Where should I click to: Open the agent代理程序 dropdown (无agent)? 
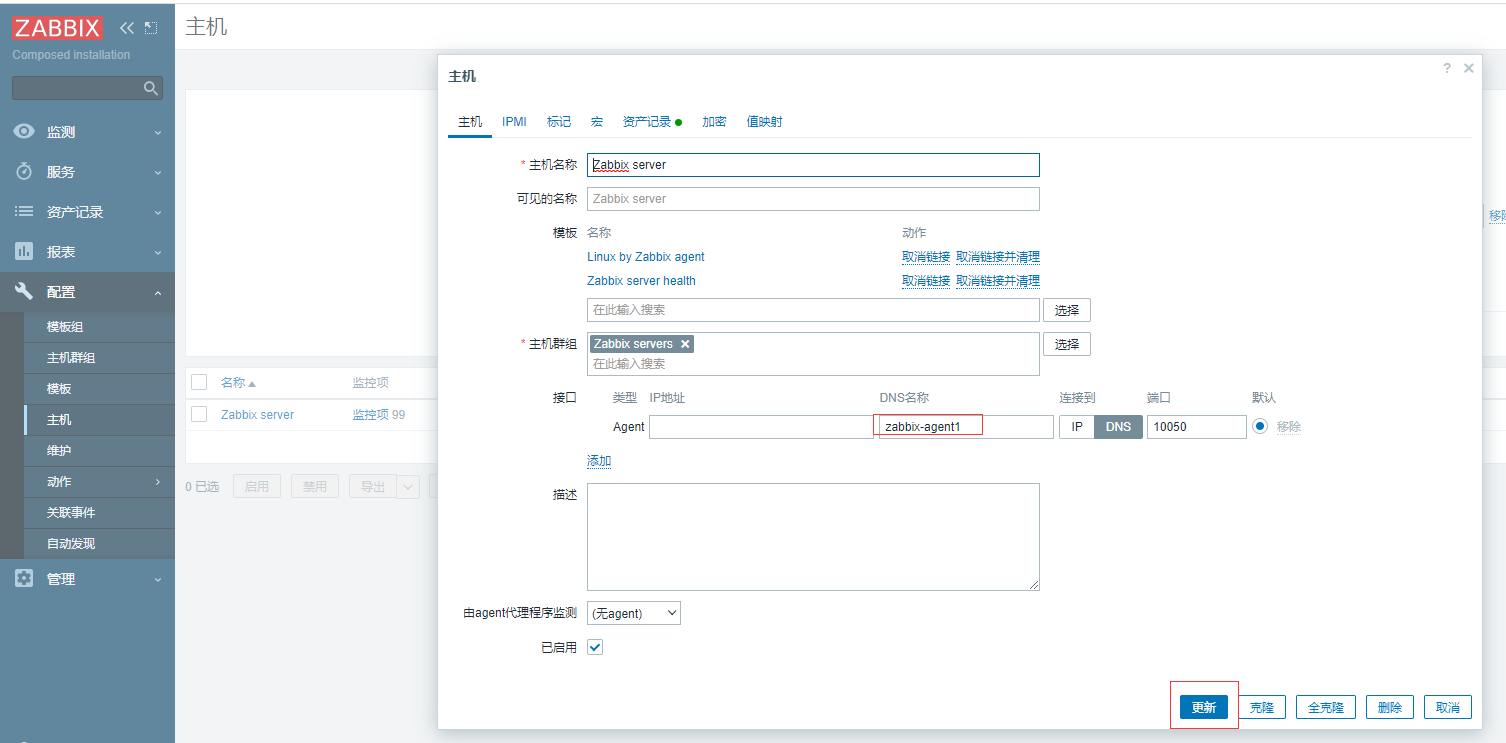[634, 613]
